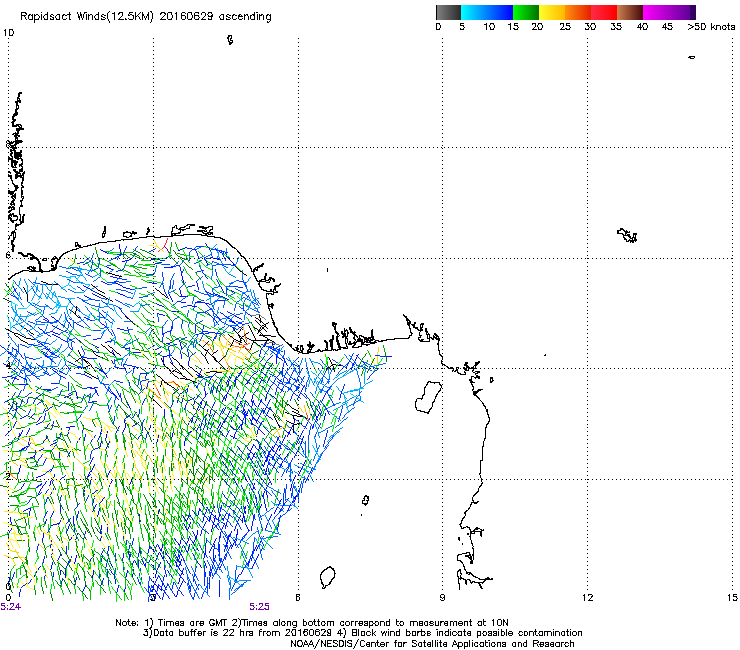Click the ">50 knots" legend label
The width and height of the screenshot is (740, 650).
click(x=711, y=27)
